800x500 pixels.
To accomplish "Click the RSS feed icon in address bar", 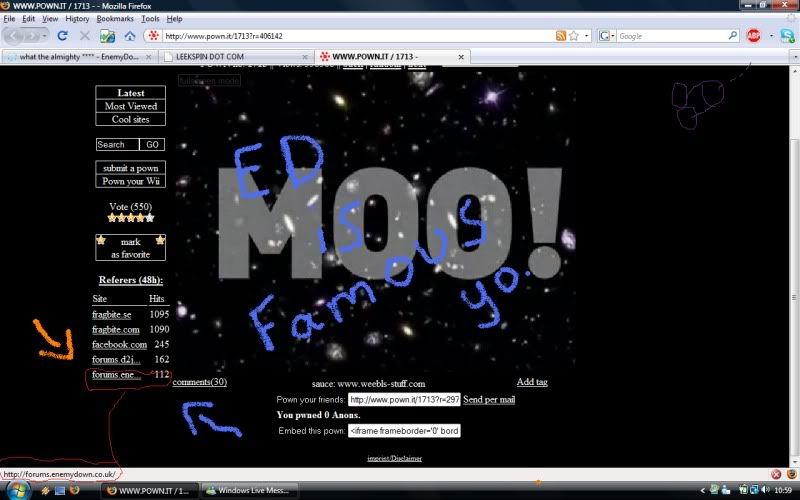I will [560, 36].
